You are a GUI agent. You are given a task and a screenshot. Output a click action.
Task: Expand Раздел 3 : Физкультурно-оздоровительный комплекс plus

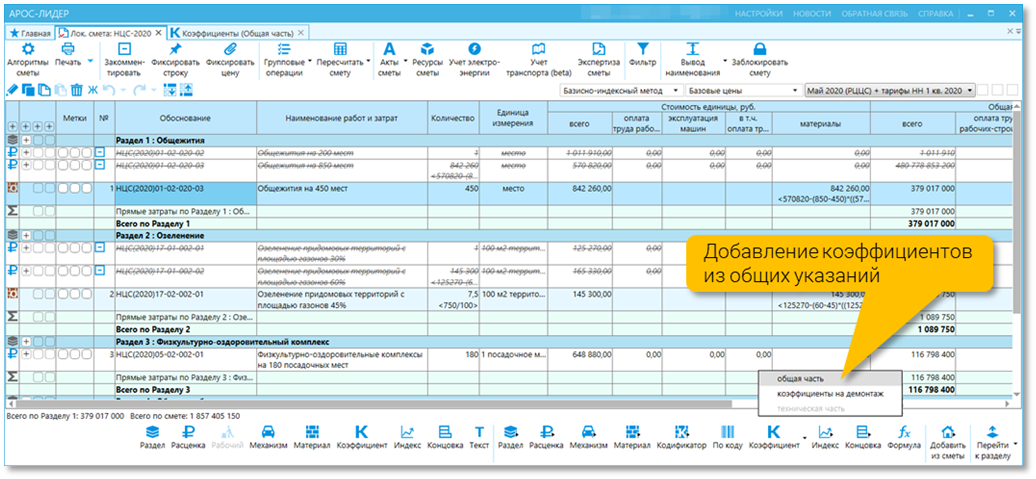click(x=26, y=342)
